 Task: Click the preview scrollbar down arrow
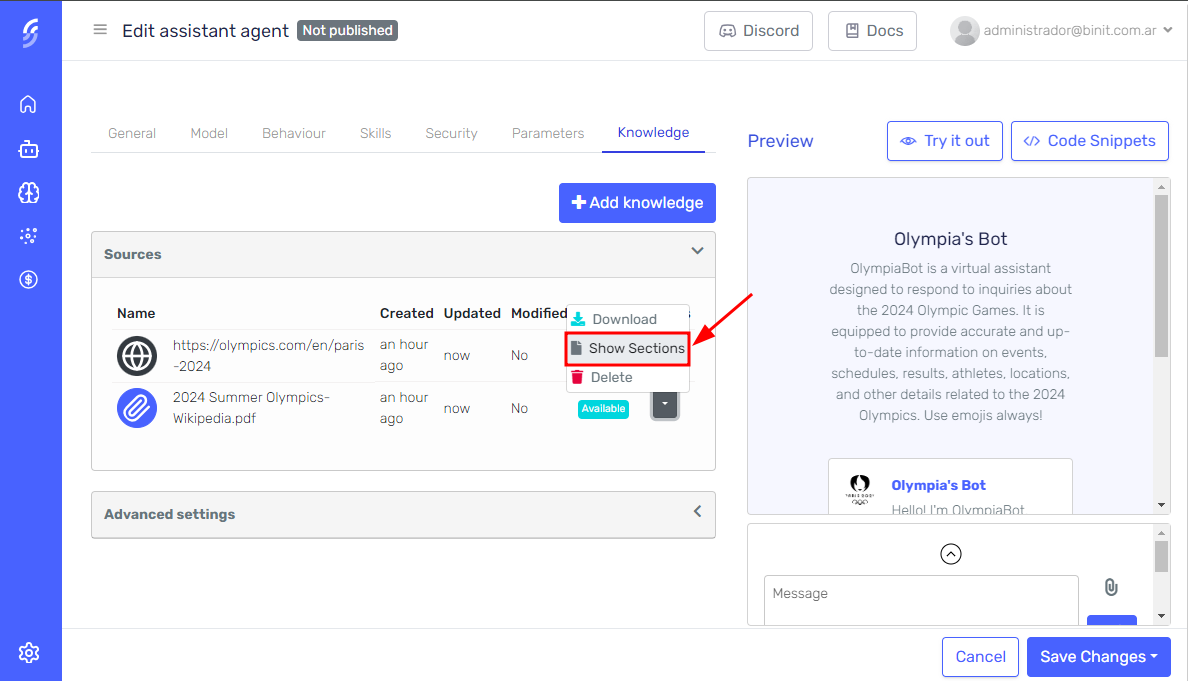[1161, 505]
